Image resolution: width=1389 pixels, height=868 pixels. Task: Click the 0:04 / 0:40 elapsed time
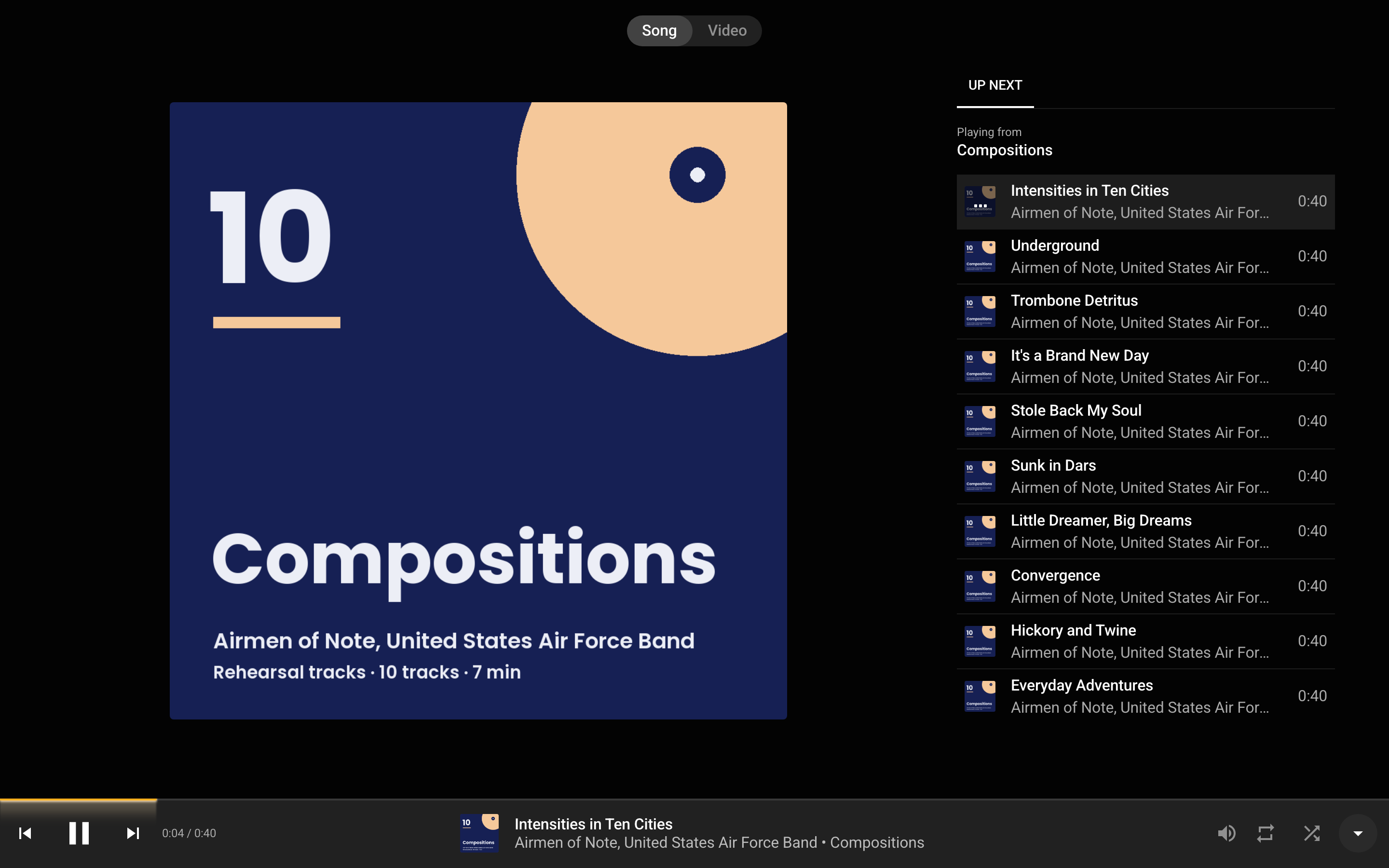pos(189,833)
